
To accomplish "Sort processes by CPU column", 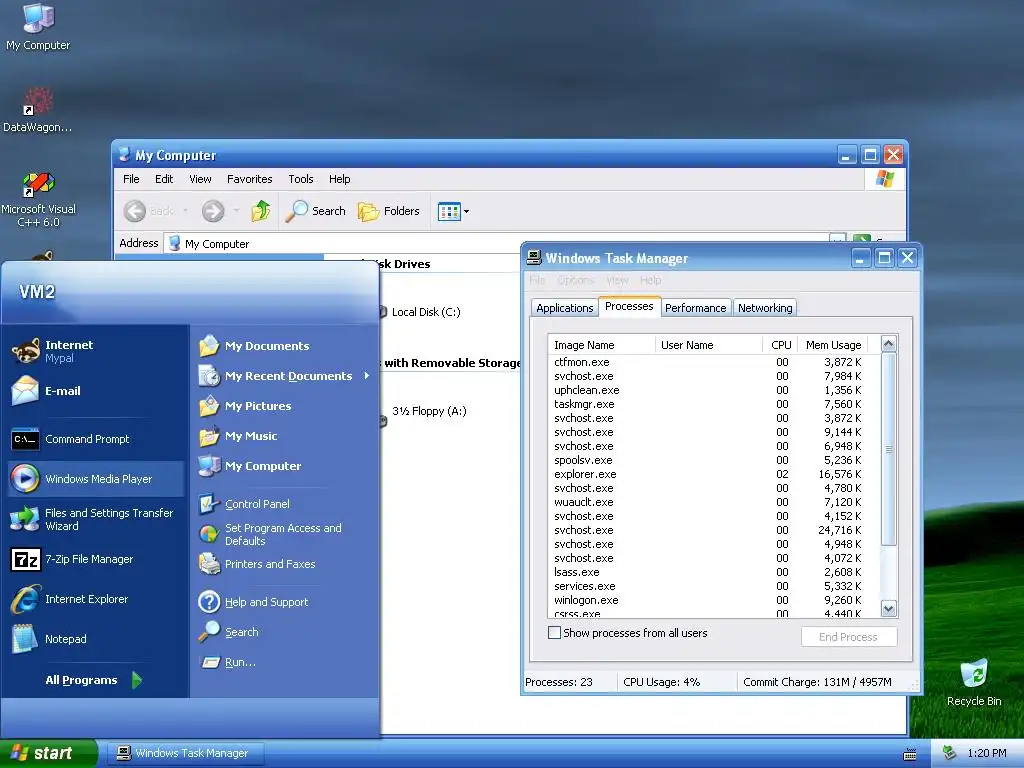I will click(x=780, y=345).
